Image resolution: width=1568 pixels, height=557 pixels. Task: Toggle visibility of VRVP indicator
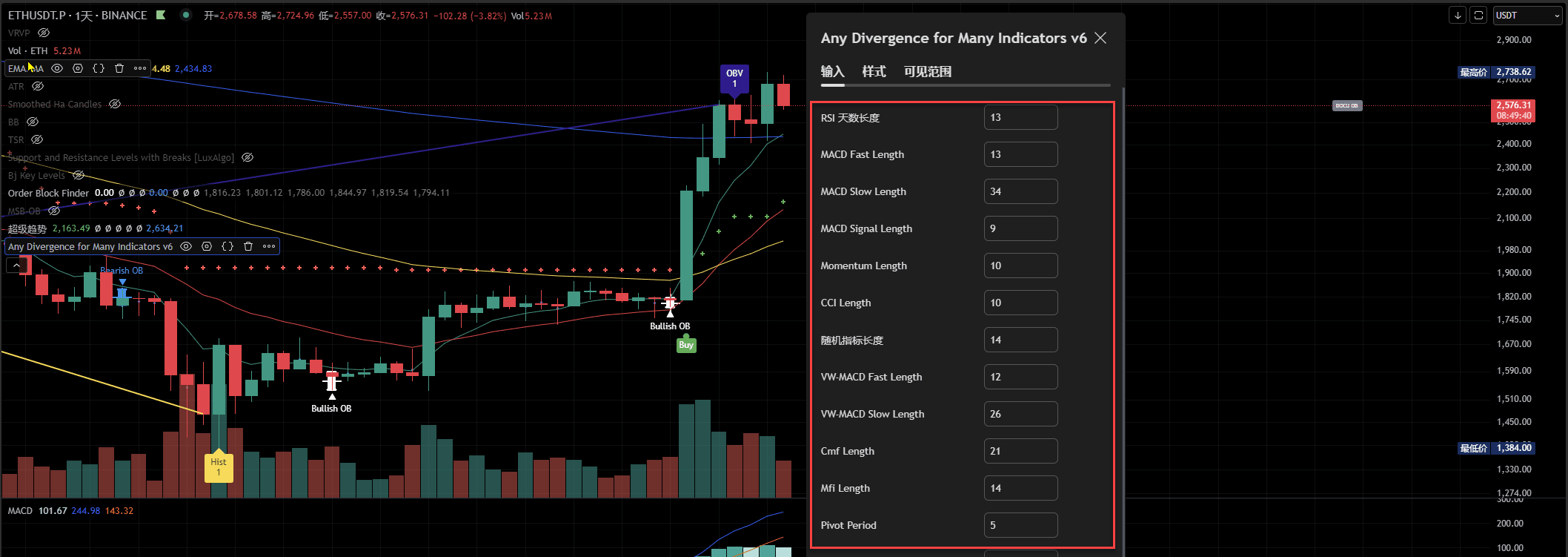(x=44, y=33)
